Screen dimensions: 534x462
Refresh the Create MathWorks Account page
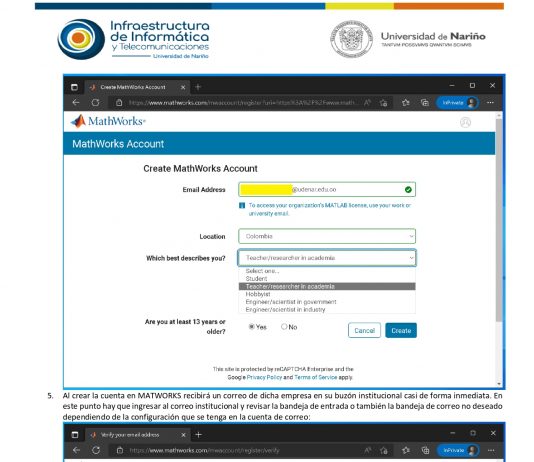click(95, 102)
